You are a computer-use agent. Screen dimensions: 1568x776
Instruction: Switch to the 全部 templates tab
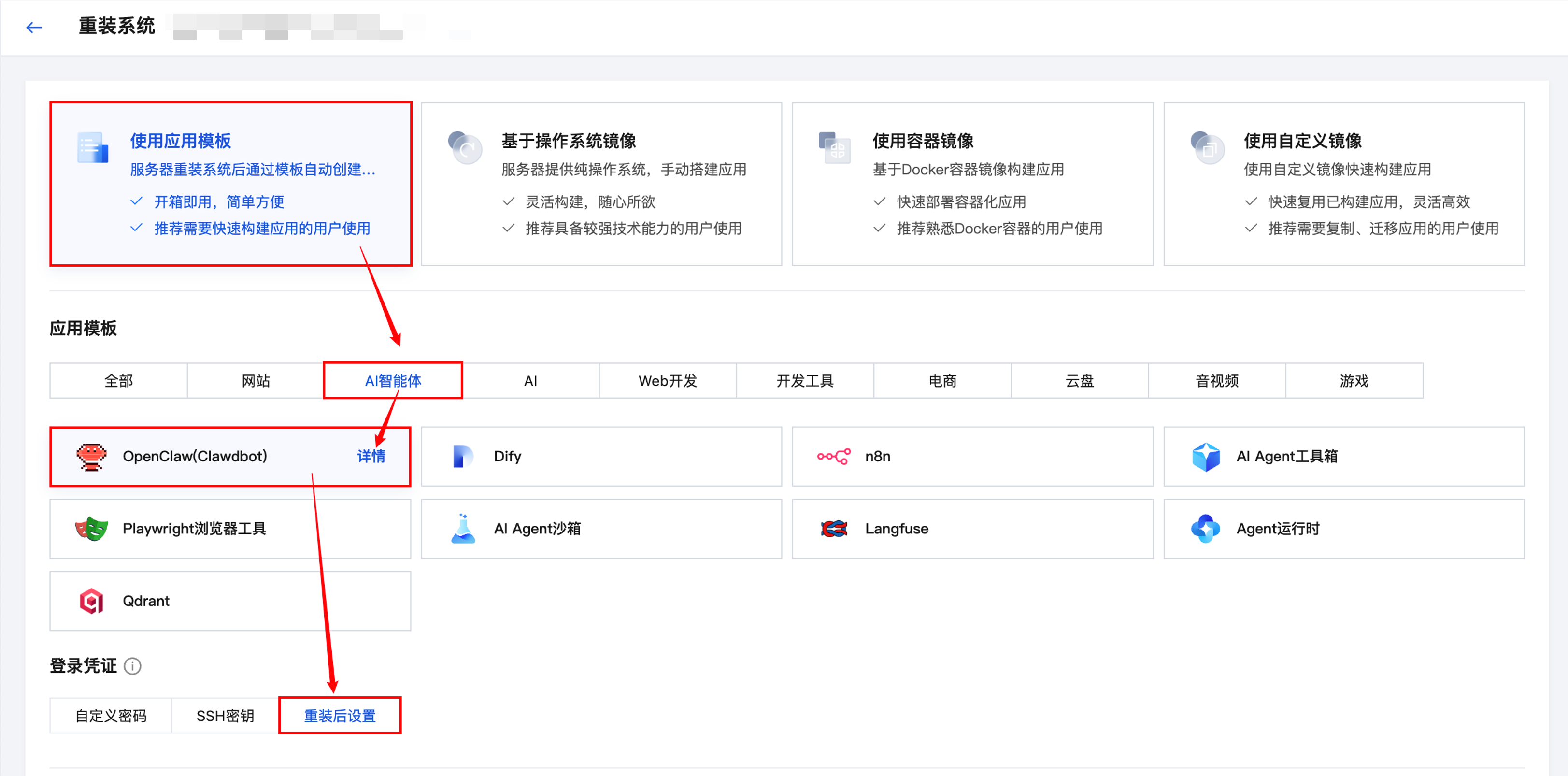pyautogui.click(x=118, y=380)
